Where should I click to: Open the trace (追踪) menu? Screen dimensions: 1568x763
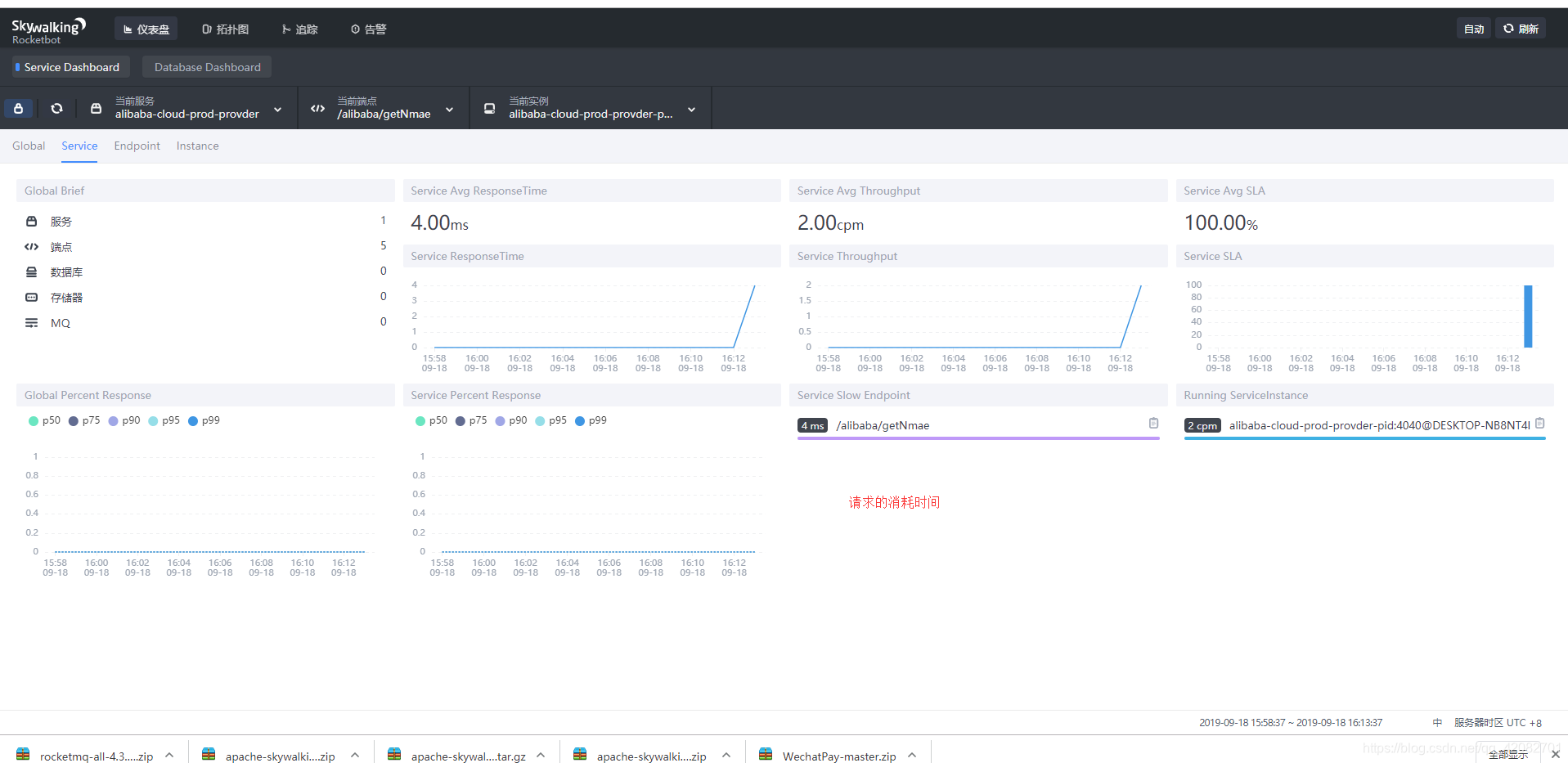pos(299,29)
